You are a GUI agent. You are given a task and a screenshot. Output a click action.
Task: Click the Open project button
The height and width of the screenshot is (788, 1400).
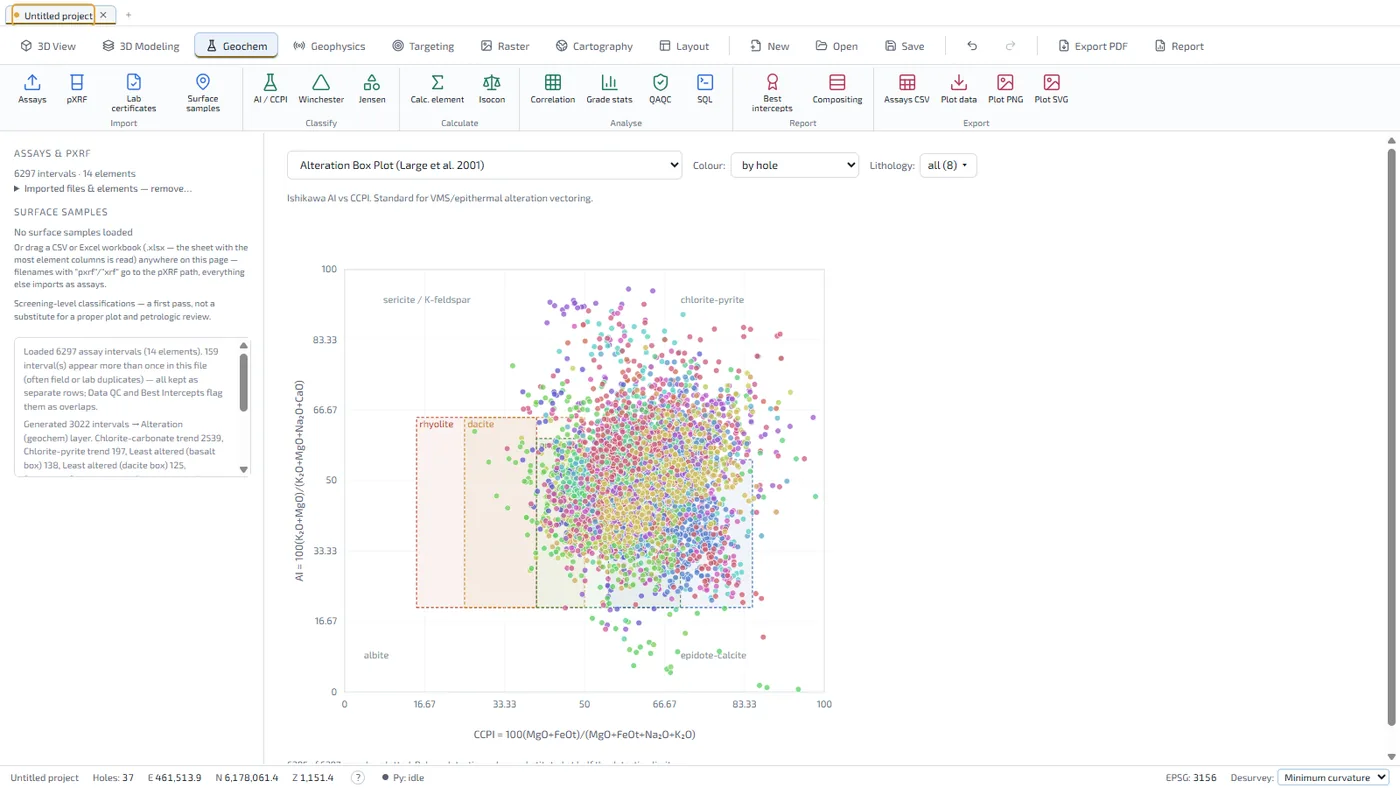coord(837,46)
